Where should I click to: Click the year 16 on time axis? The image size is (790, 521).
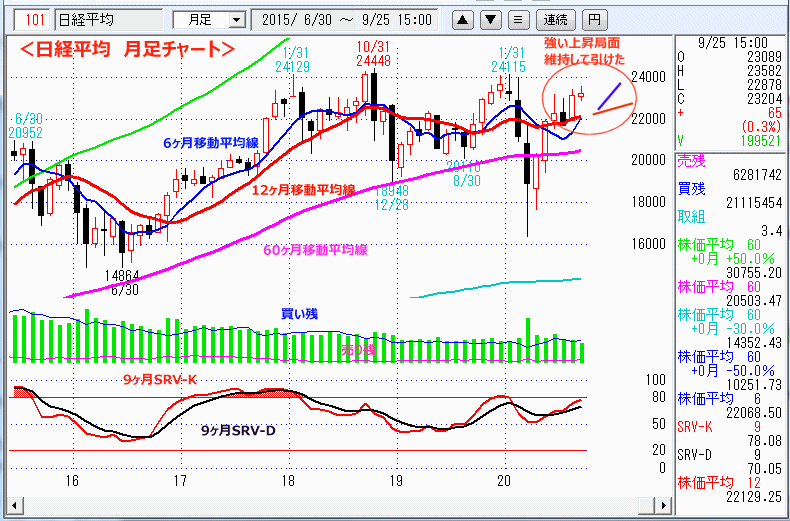coord(72,481)
